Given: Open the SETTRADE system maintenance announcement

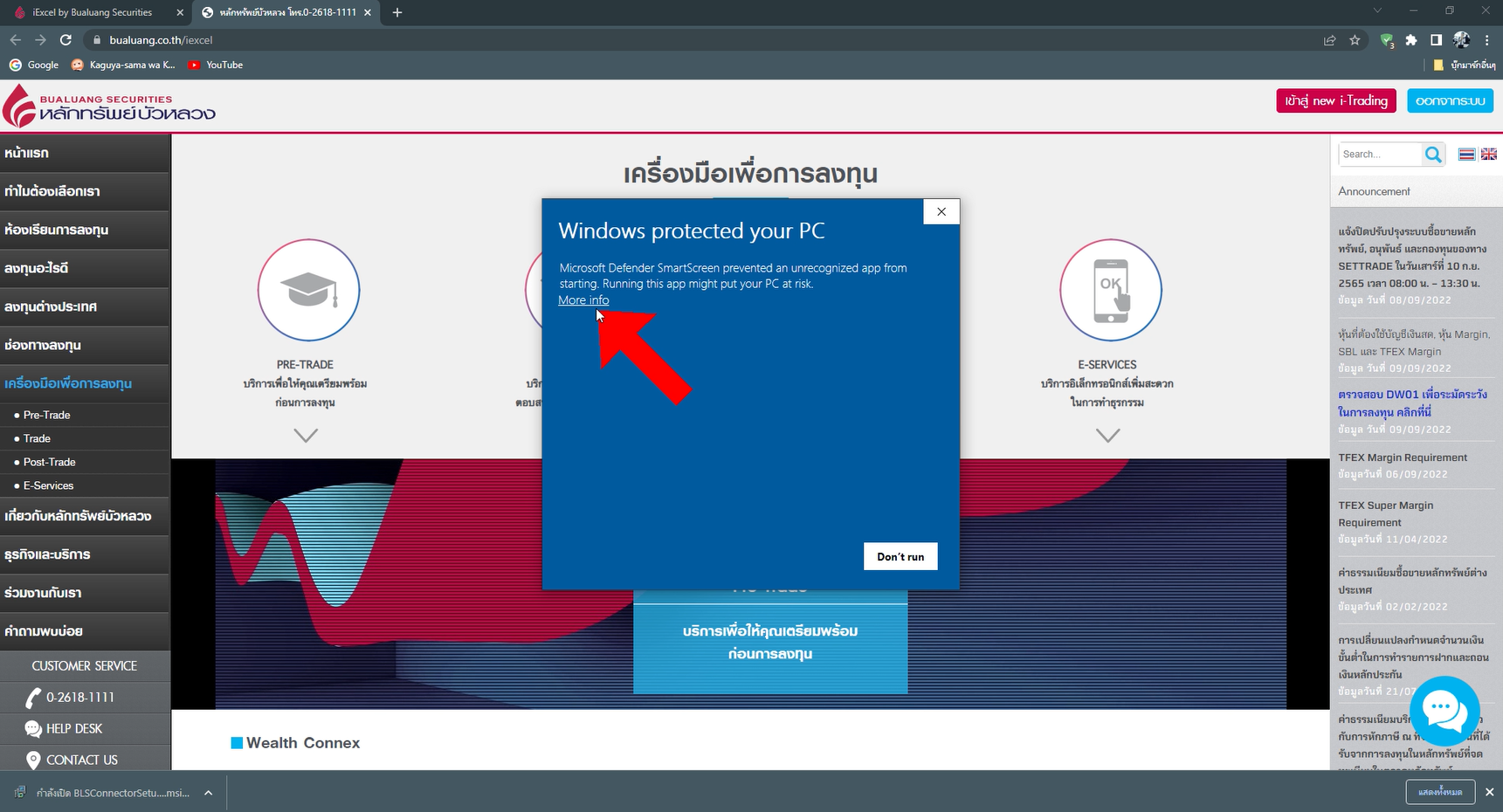Looking at the screenshot, I should [x=1412, y=258].
